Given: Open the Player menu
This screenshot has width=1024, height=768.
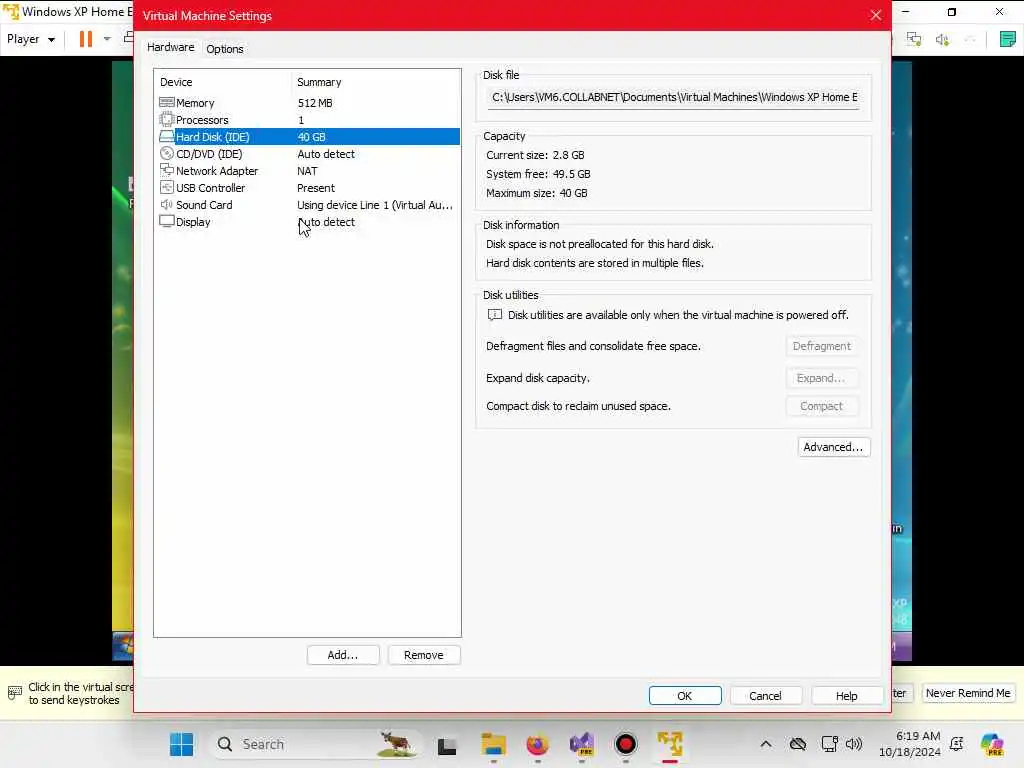Looking at the screenshot, I should coord(31,39).
